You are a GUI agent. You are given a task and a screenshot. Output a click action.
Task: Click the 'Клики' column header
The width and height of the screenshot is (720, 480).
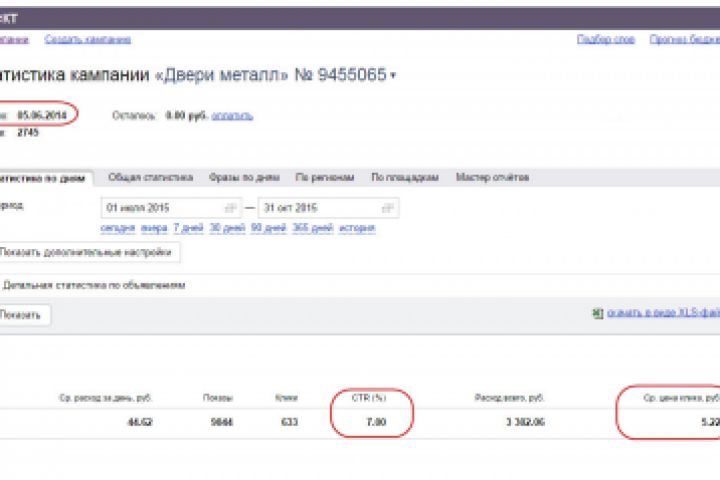pyautogui.click(x=287, y=397)
